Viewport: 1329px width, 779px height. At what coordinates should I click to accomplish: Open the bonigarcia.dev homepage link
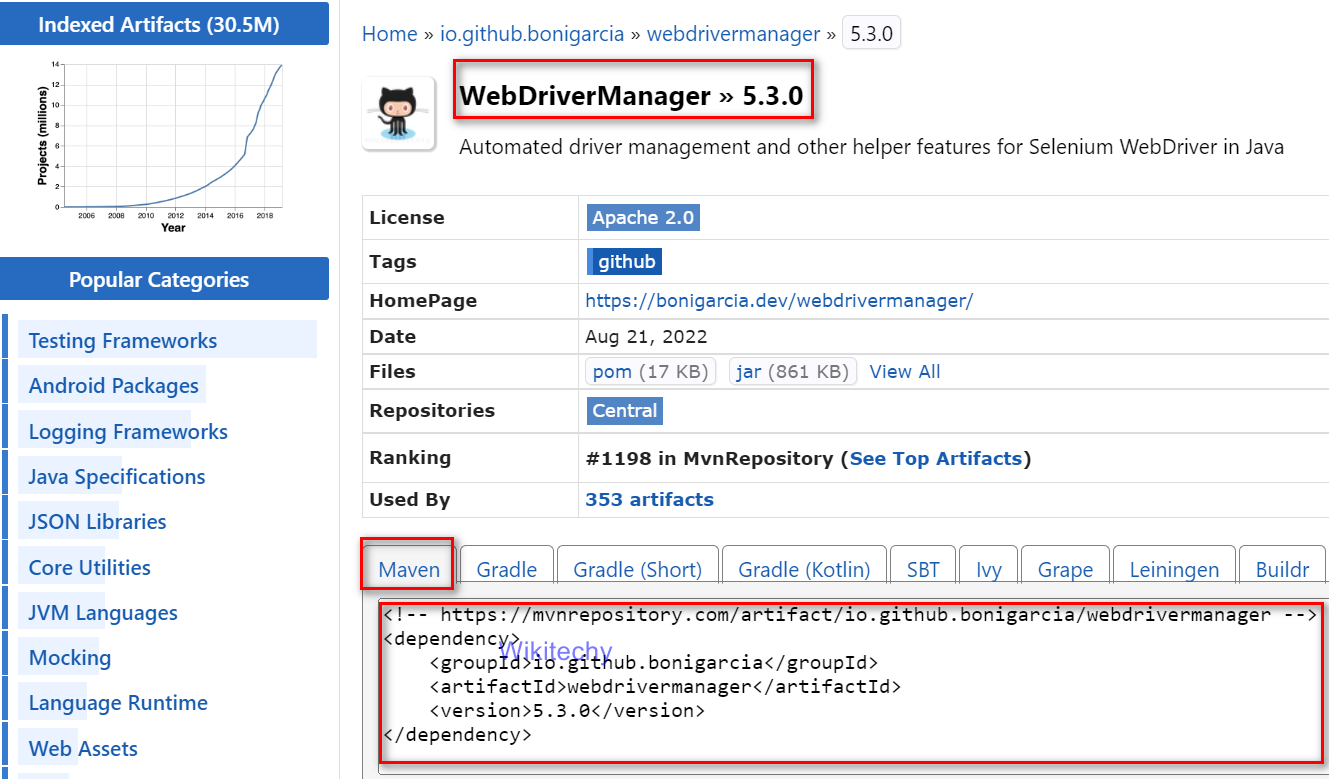coord(778,301)
